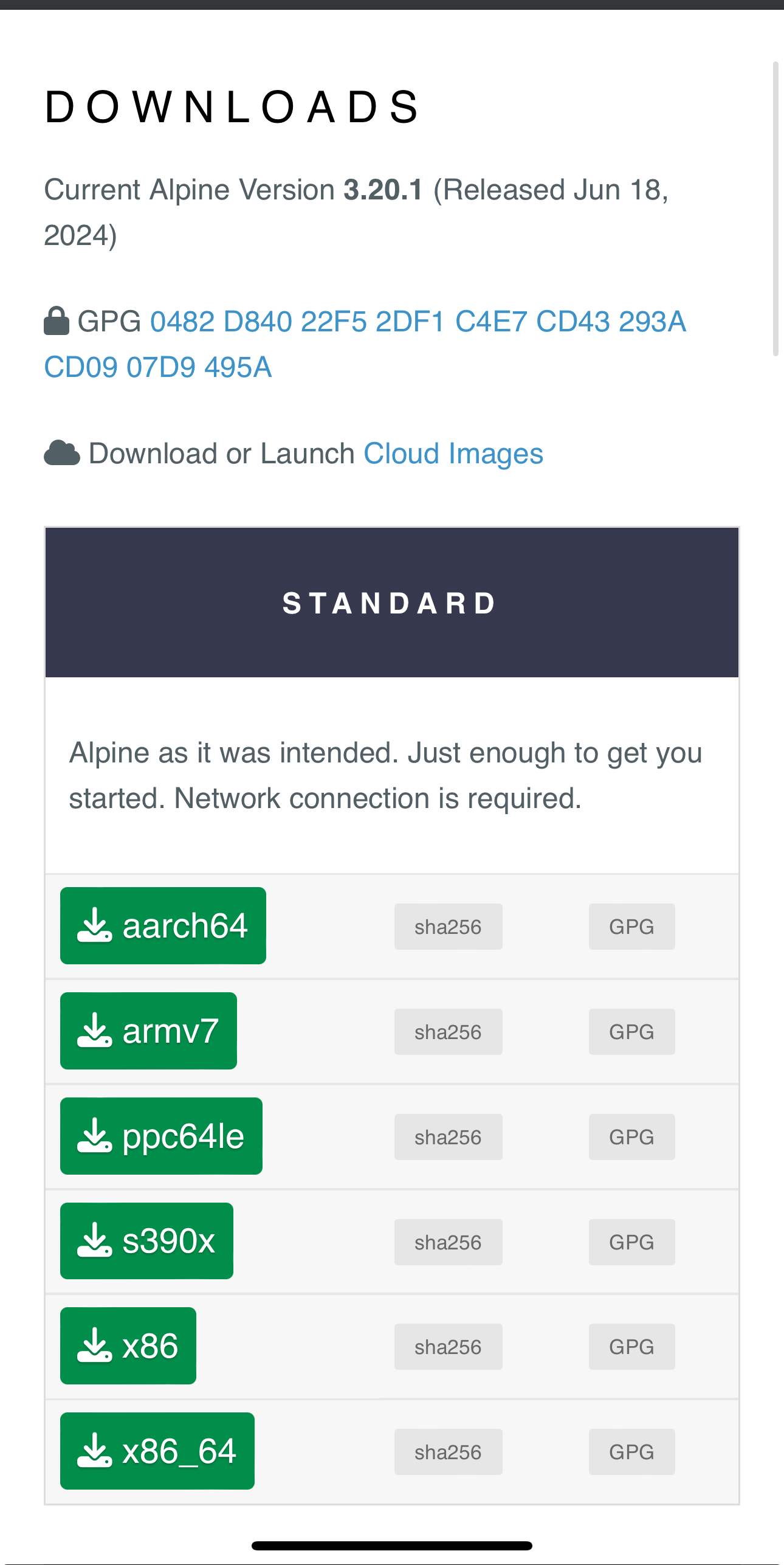The image size is (784, 1565).
Task: Click the STANDARD section header
Action: coord(392,603)
